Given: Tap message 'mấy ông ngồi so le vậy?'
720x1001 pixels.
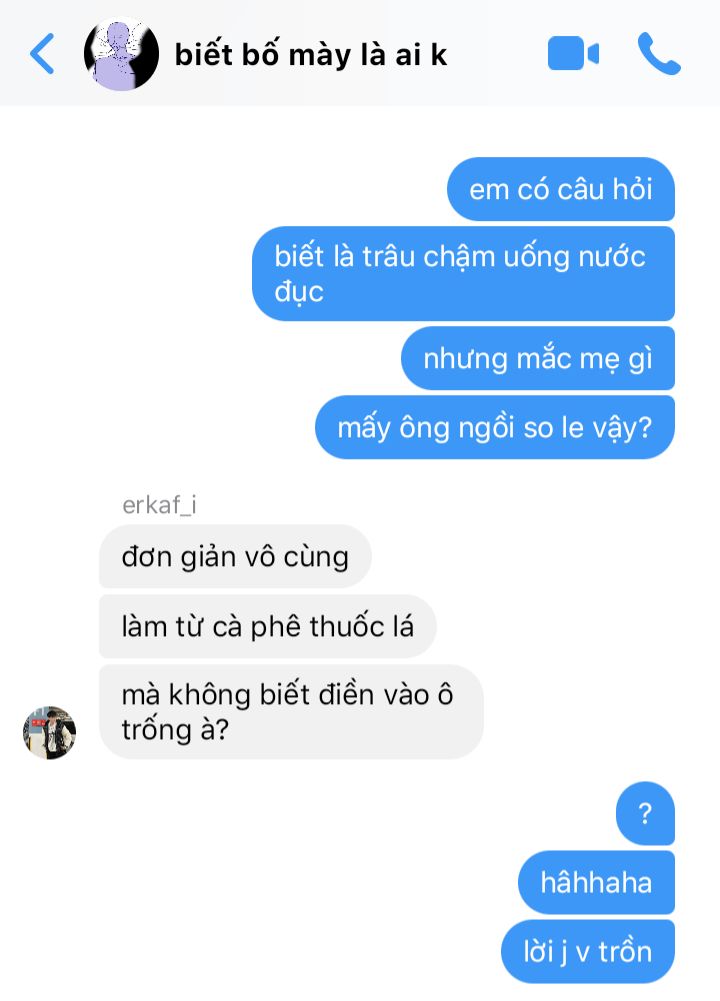Looking at the screenshot, I should click(495, 427).
